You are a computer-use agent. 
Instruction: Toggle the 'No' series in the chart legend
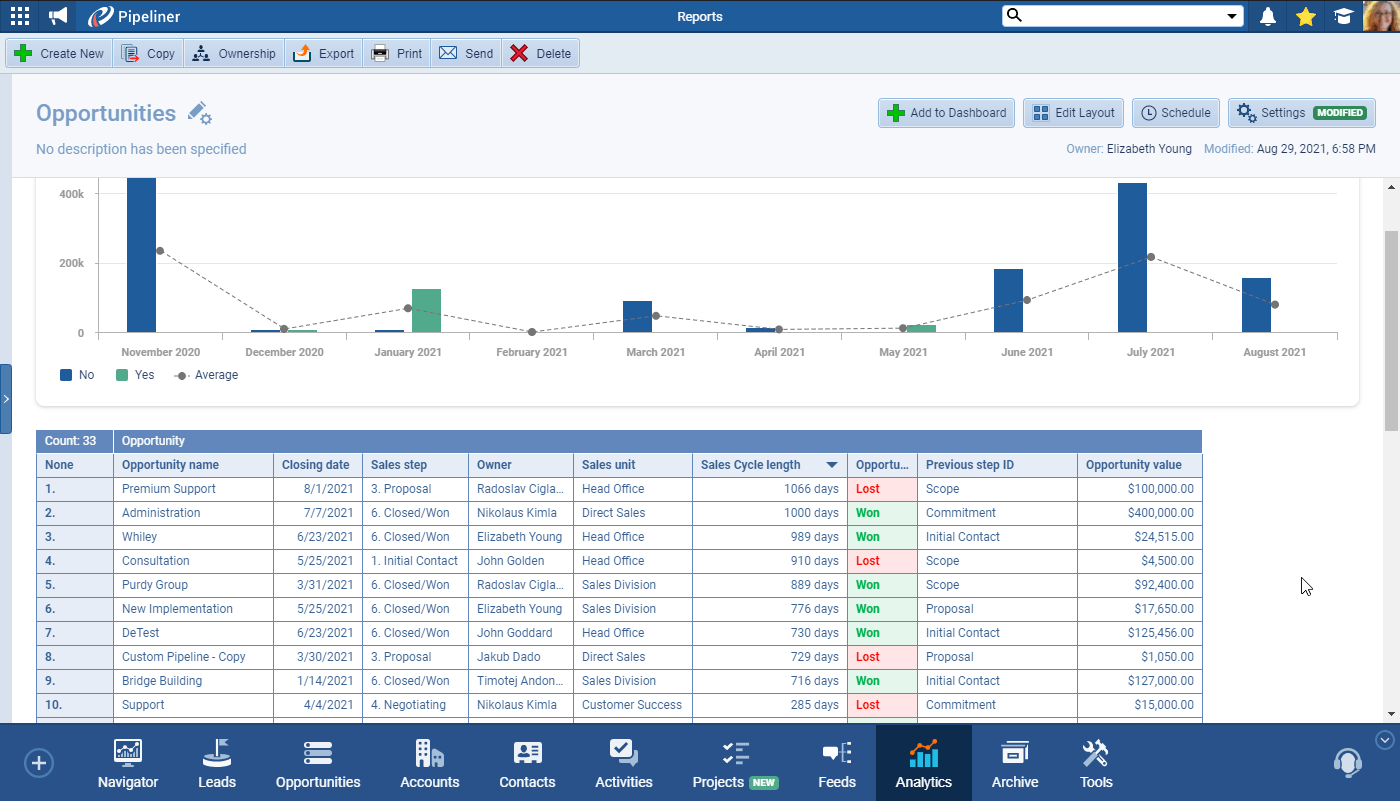pos(76,374)
